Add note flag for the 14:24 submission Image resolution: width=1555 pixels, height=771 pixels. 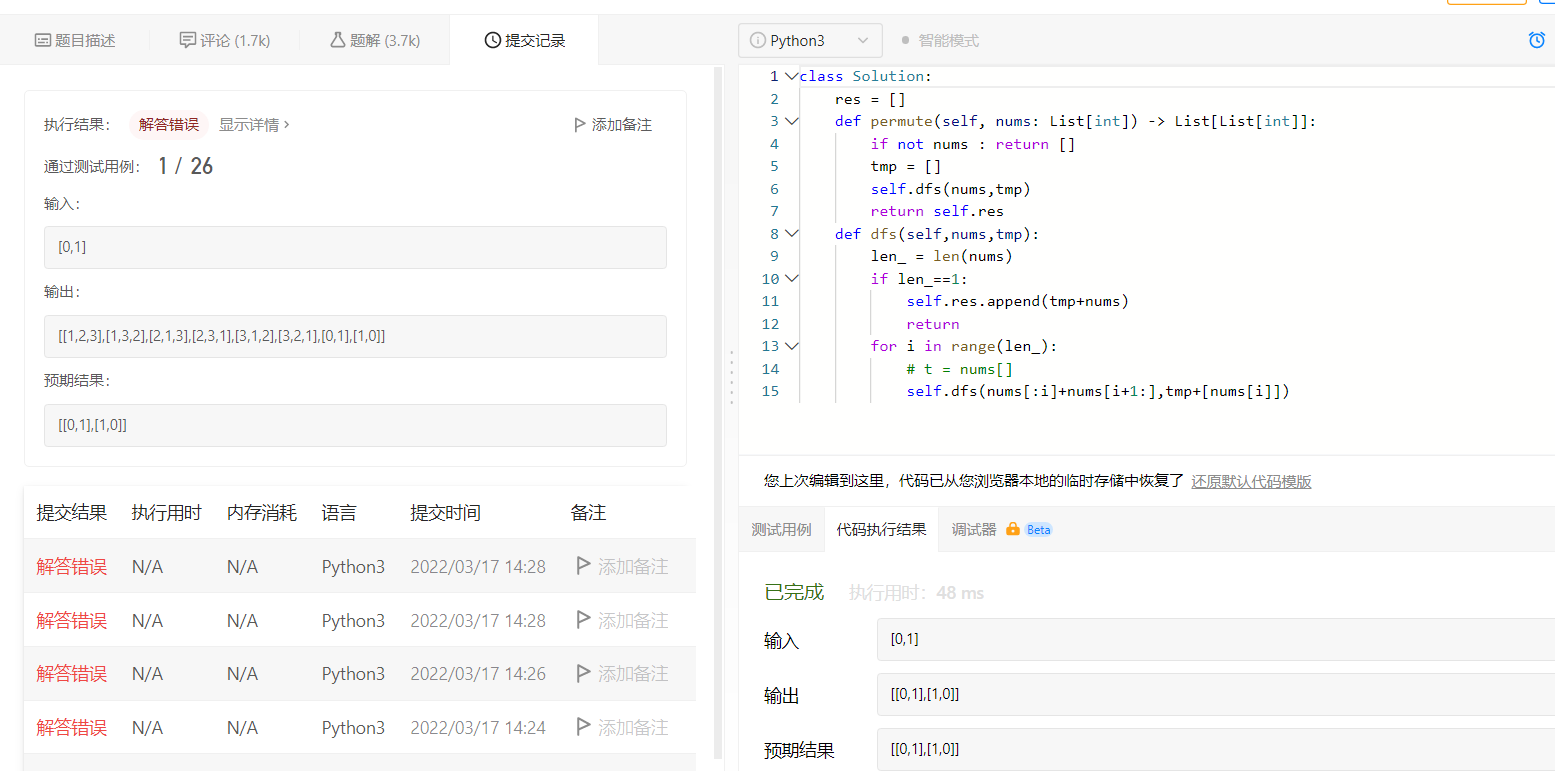(584, 727)
